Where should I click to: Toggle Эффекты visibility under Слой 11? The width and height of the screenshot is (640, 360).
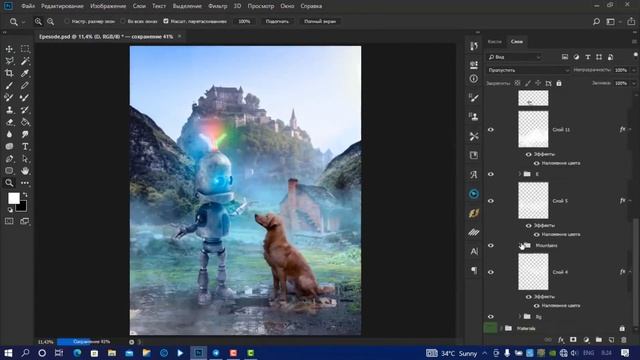pos(529,155)
